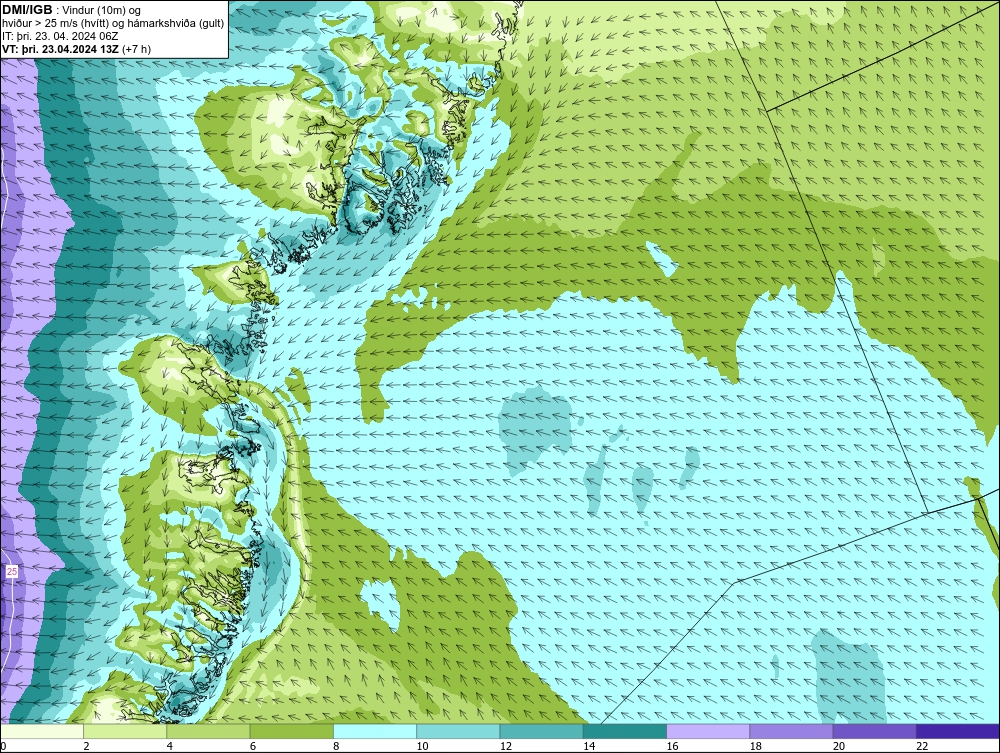Click the legend tick label '22'
The image size is (1000, 753).
(922, 746)
